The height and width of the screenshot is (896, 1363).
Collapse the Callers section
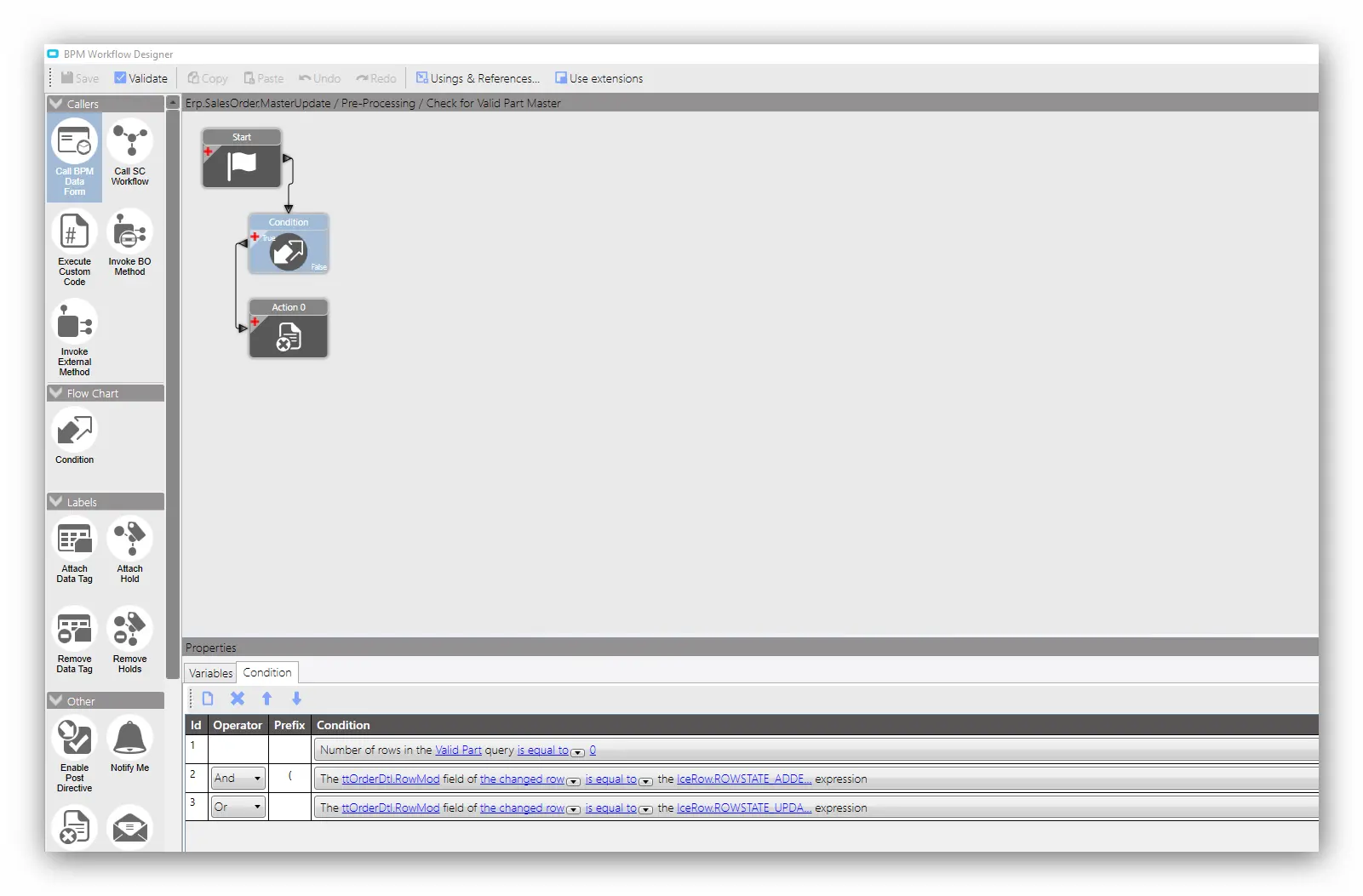56,104
